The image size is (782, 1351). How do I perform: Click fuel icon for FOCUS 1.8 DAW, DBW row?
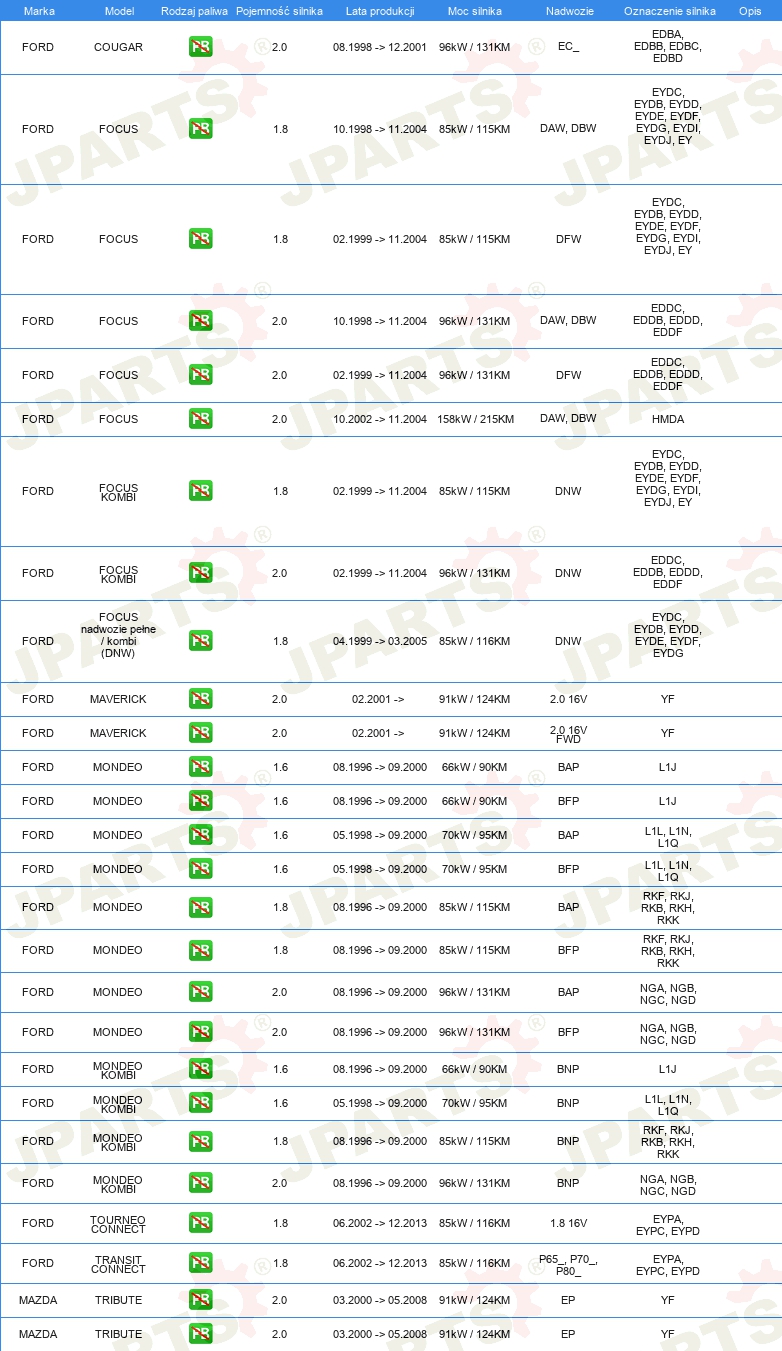pos(201,129)
